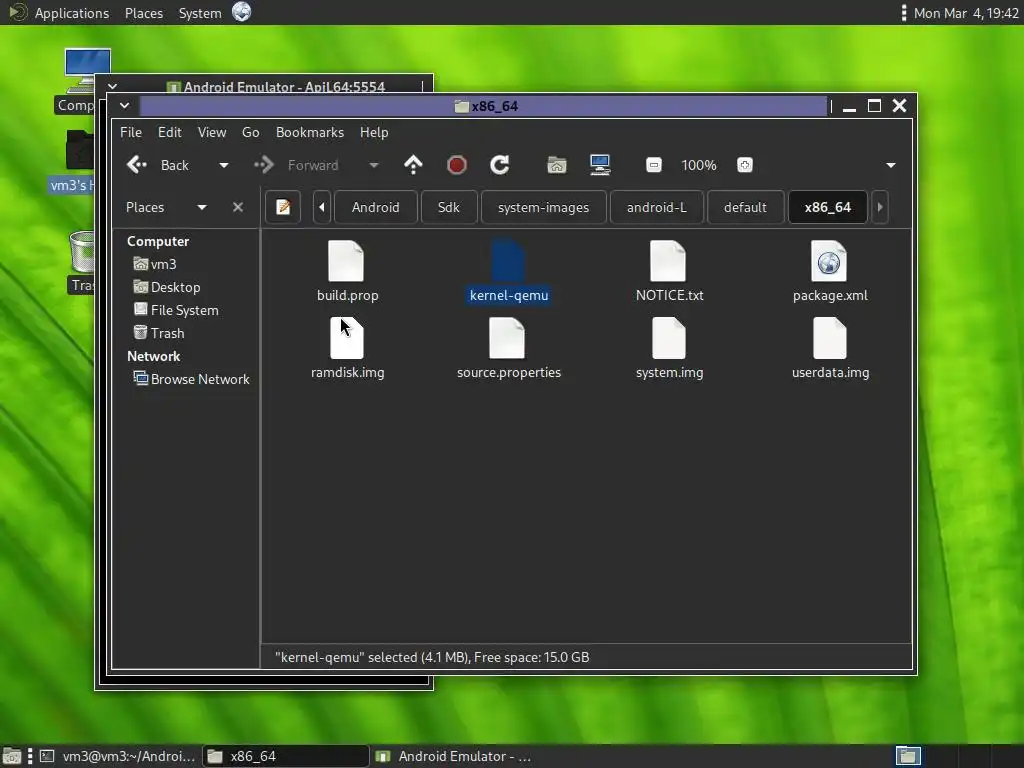Open the Places sidebar view dropdown
Viewport: 1024px width, 768px height.
tap(202, 207)
